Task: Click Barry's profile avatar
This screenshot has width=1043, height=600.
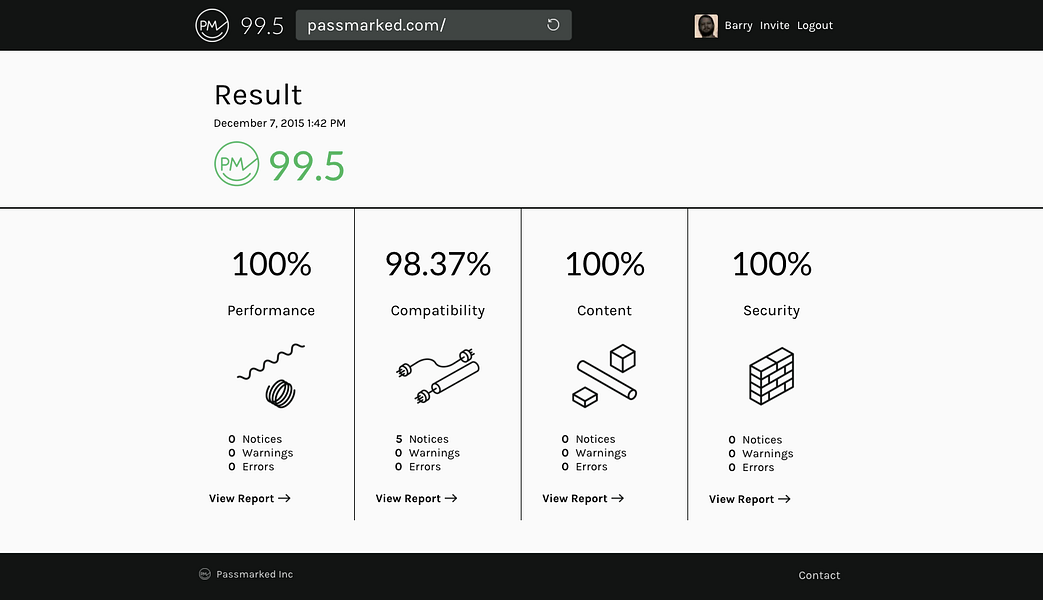Action: click(x=706, y=26)
